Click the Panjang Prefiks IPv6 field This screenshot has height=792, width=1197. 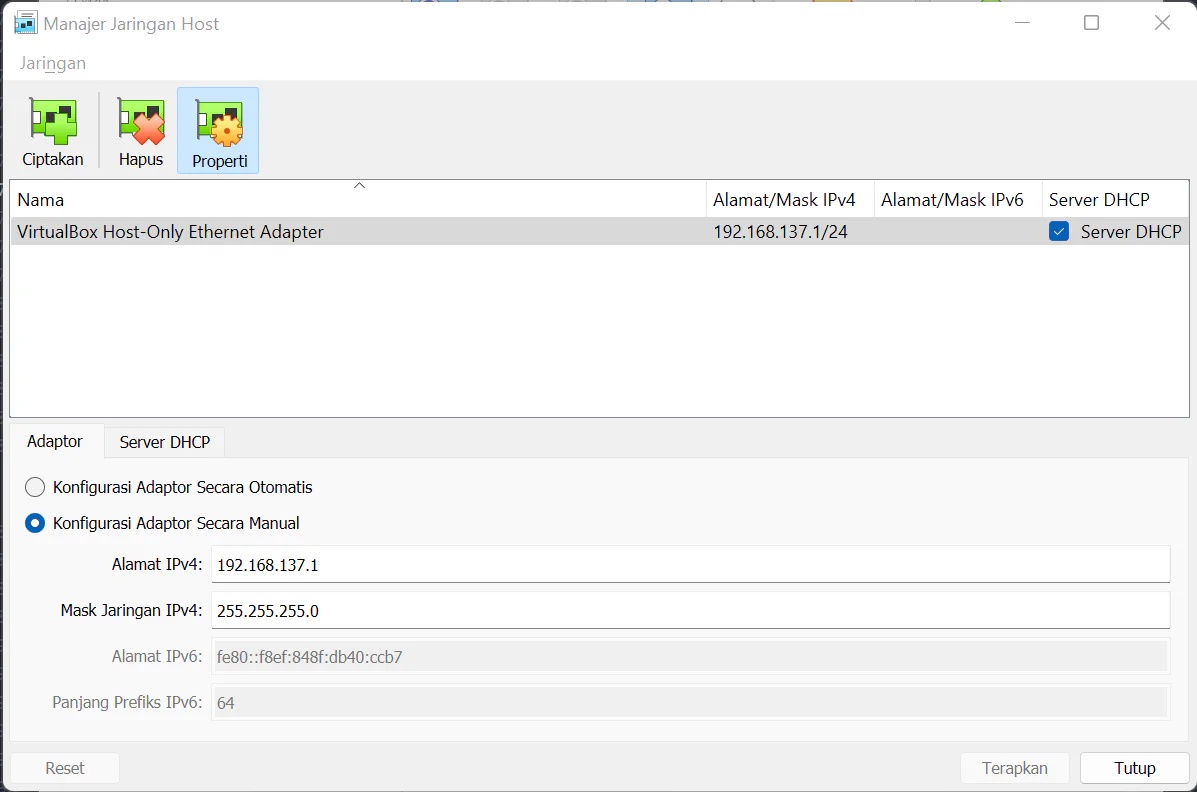click(x=690, y=702)
